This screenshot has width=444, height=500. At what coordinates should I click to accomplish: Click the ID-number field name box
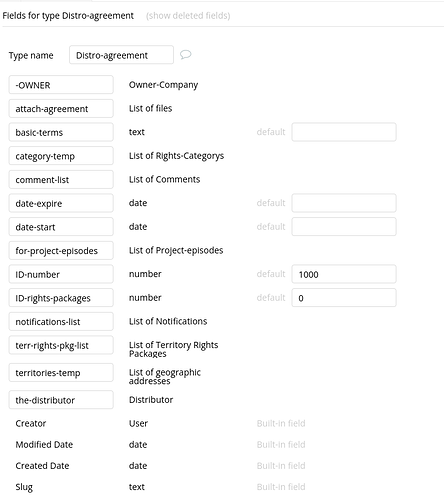(61, 274)
